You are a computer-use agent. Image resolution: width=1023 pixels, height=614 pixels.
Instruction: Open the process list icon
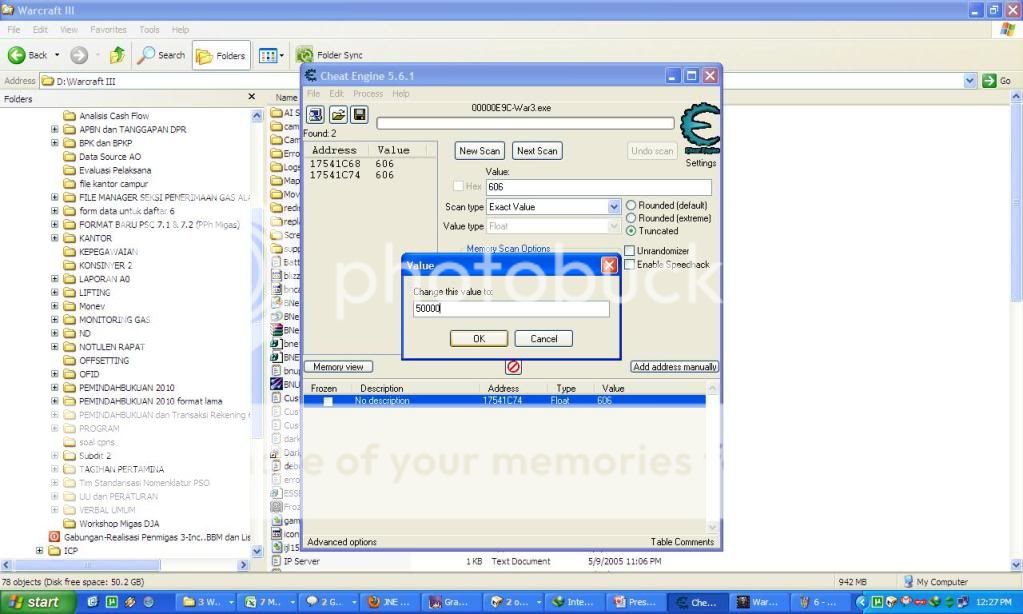click(315, 115)
